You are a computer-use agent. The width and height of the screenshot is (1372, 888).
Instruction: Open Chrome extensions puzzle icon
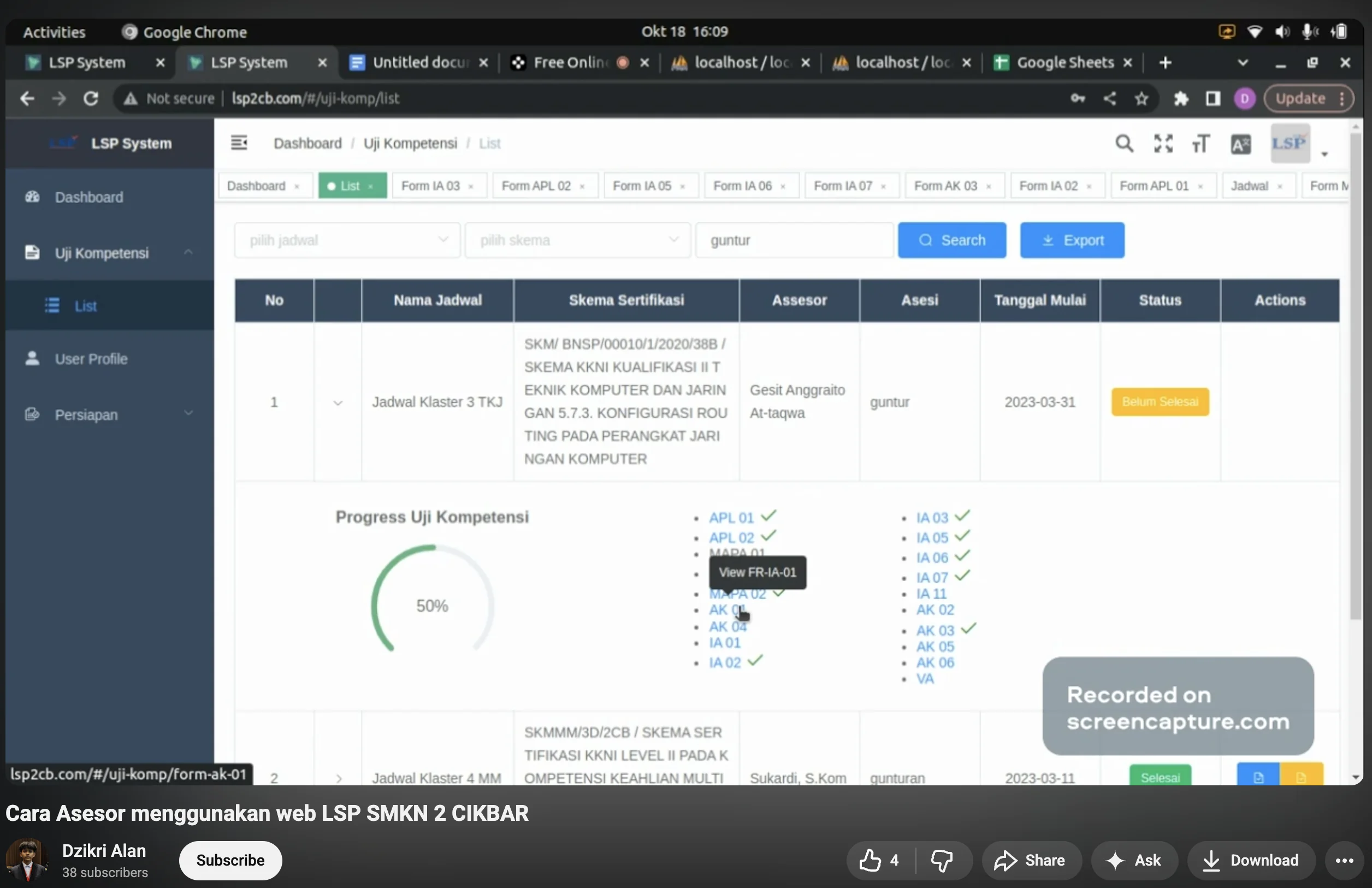click(x=1181, y=98)
